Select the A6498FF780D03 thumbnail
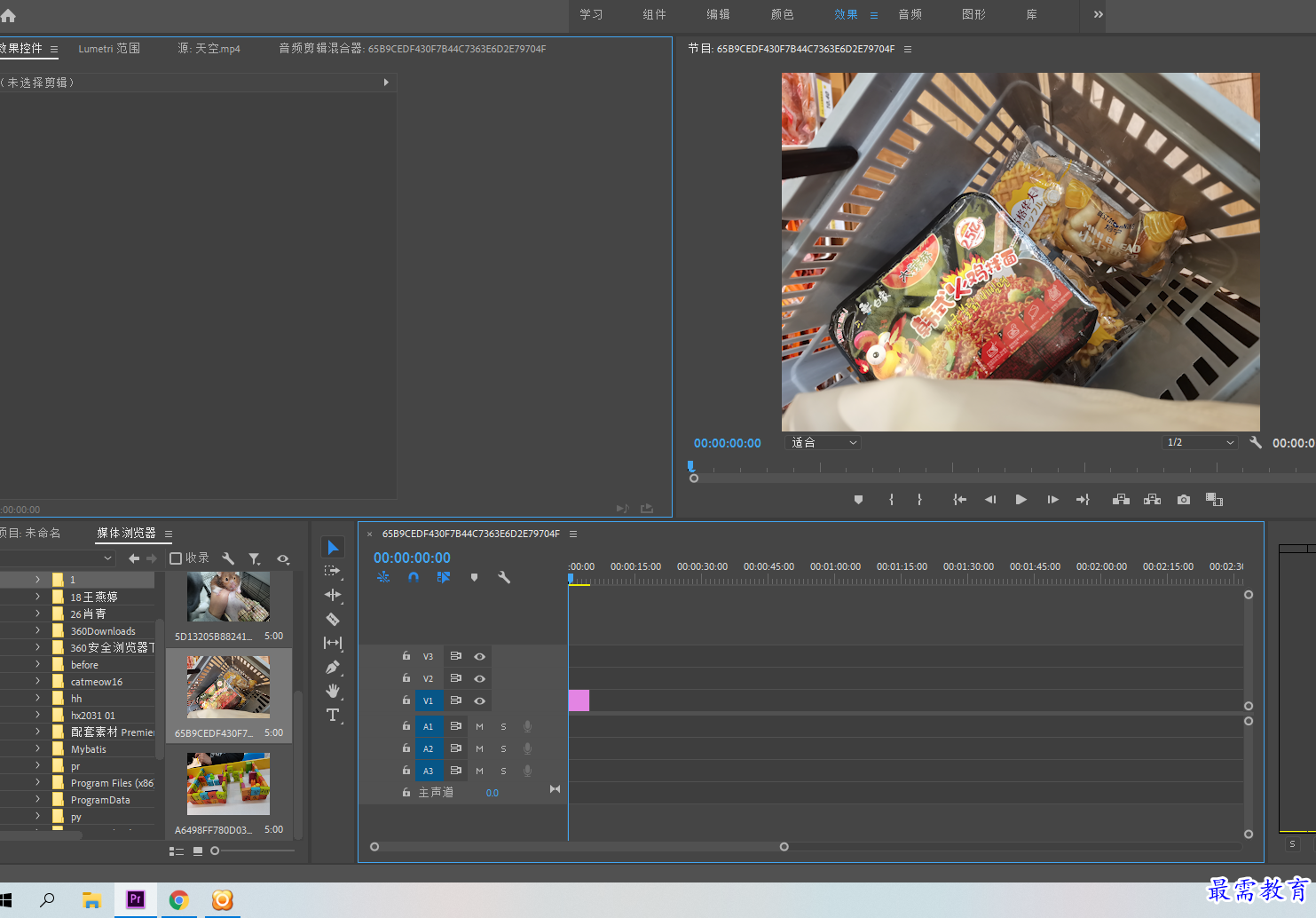Image resolution: width=1316 pixels, height=918 pixels. 228,784
